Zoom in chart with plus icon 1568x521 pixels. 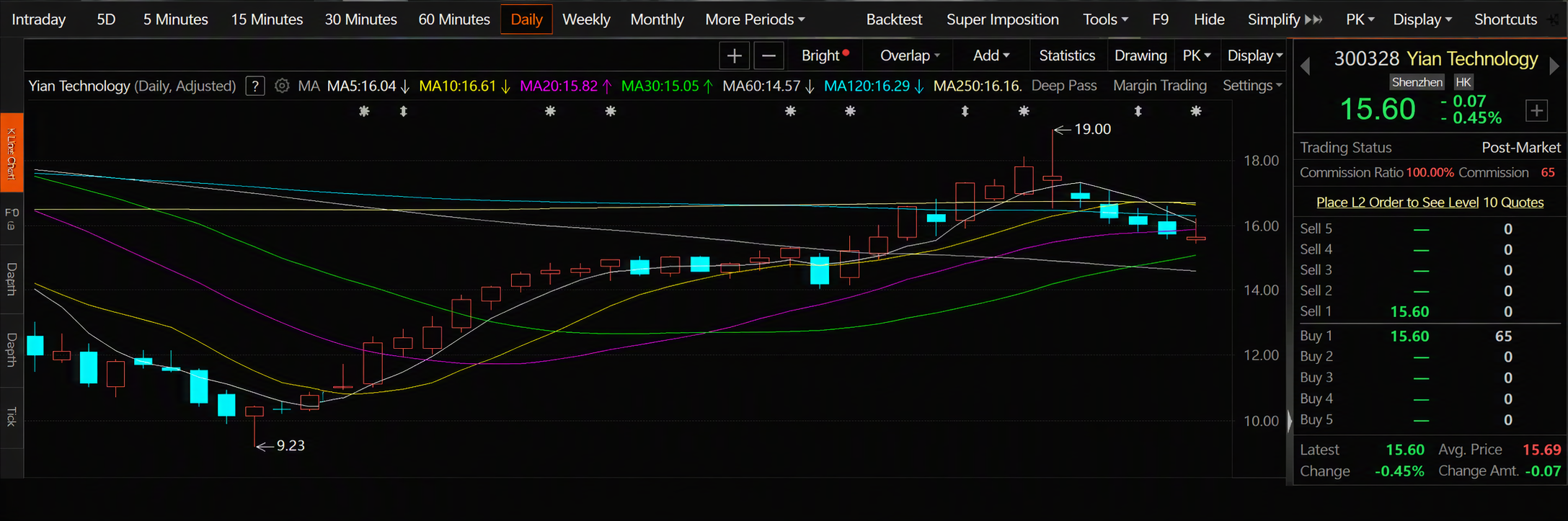click(734, 55)
